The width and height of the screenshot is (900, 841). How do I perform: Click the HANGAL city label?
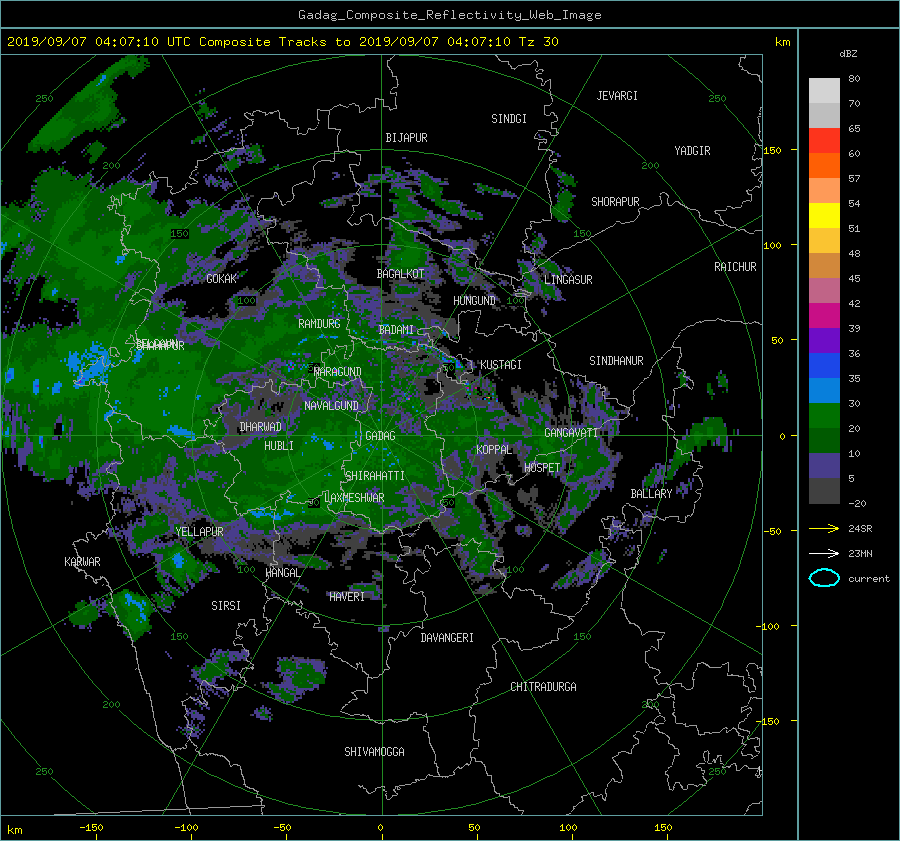[x=282, y=573]
